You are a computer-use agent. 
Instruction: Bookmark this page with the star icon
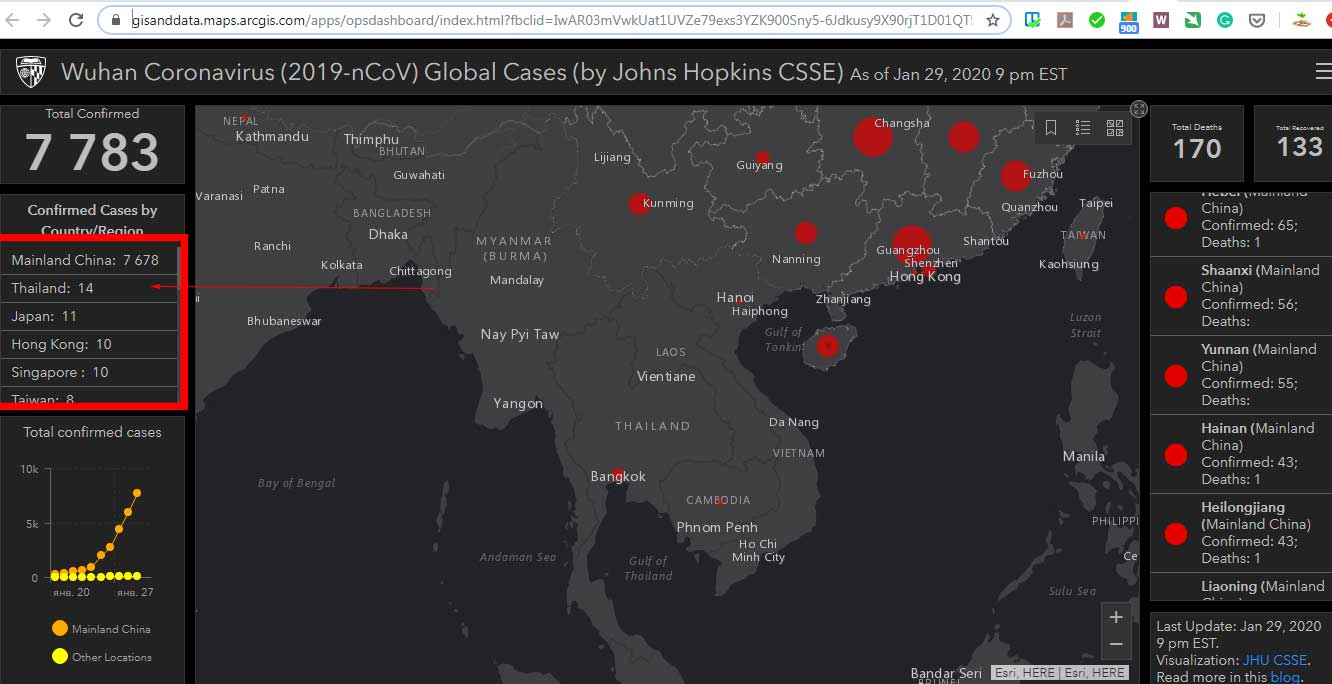click(993, 20)
